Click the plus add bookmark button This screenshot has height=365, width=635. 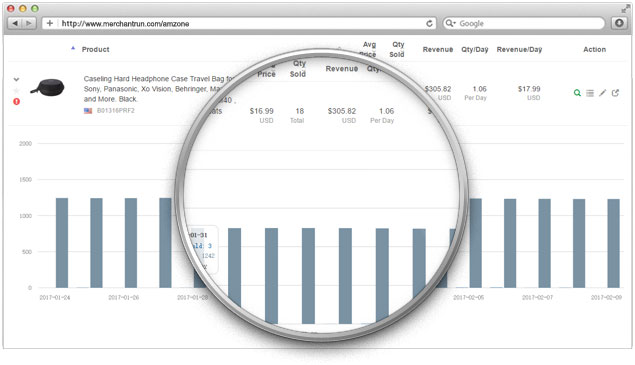[x=49, y=23]
